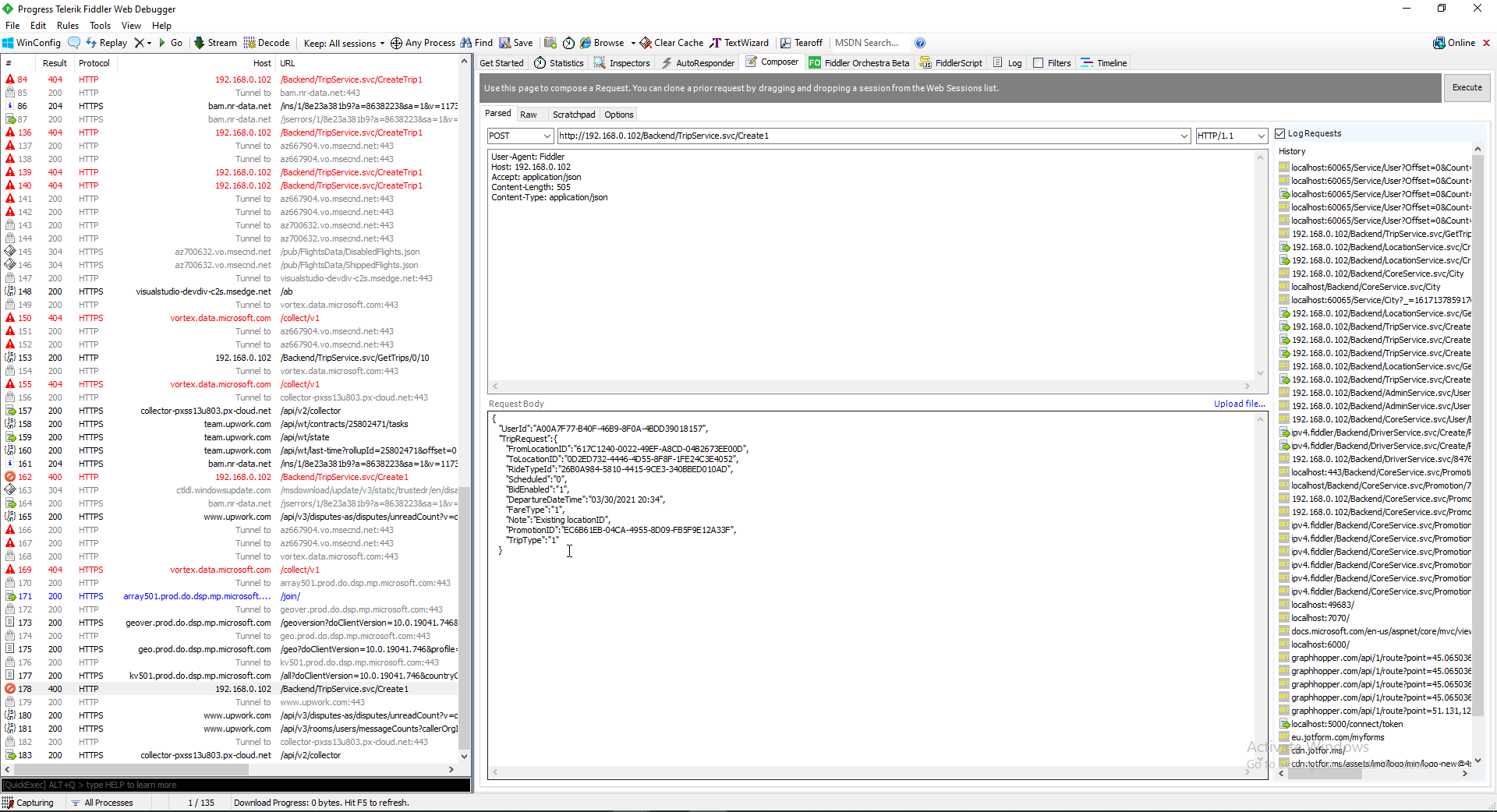Image resolution: width=1497 pixels, height=812 pixels.
Task: Launch Browse with the Internet Explorer icon
Action: [602, 43]
